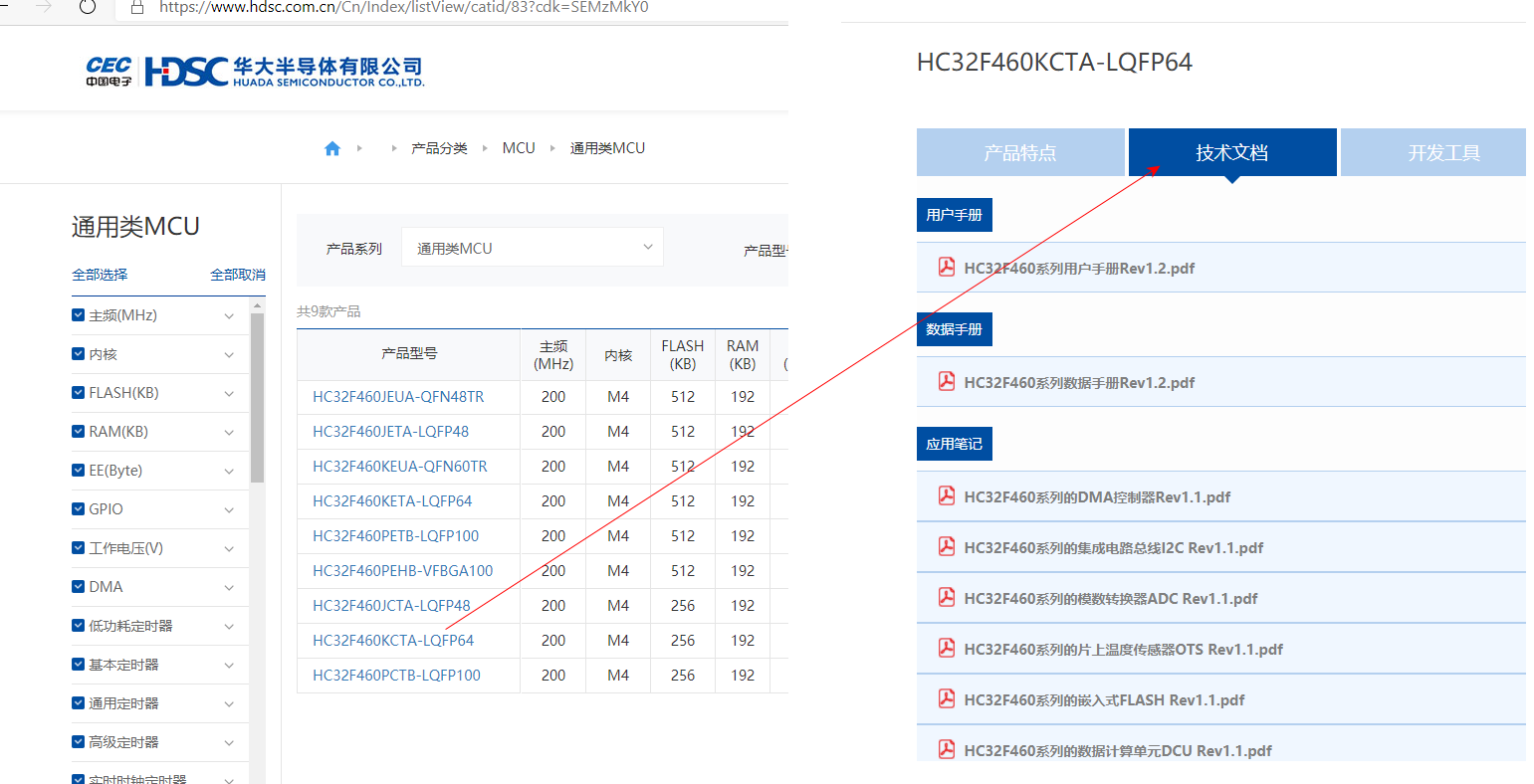Click 通用类MCU in the breadcrumb
This screenshot has height=784, width=1534.
(607, 148)
